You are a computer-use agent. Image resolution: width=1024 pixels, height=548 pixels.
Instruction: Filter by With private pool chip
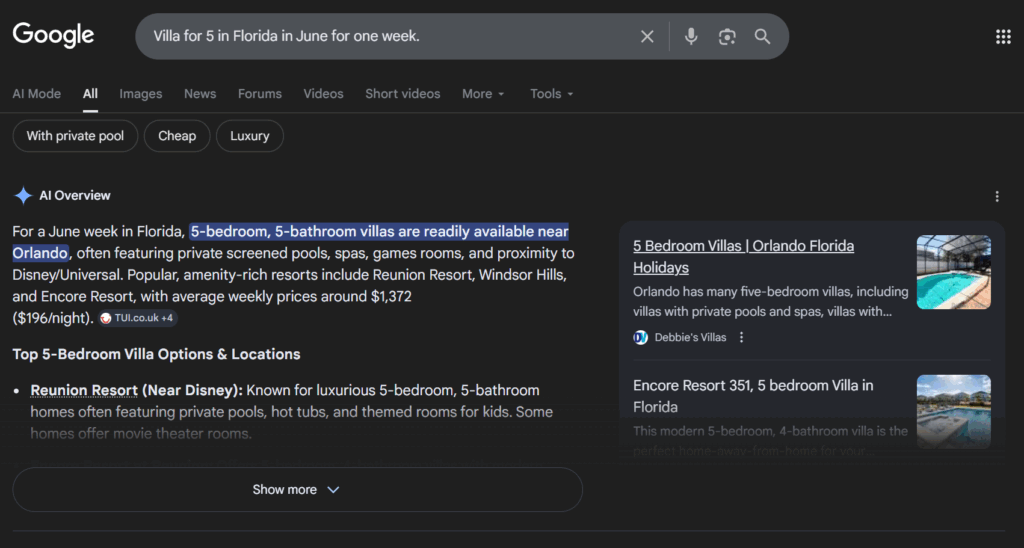[x=75, y=136]
